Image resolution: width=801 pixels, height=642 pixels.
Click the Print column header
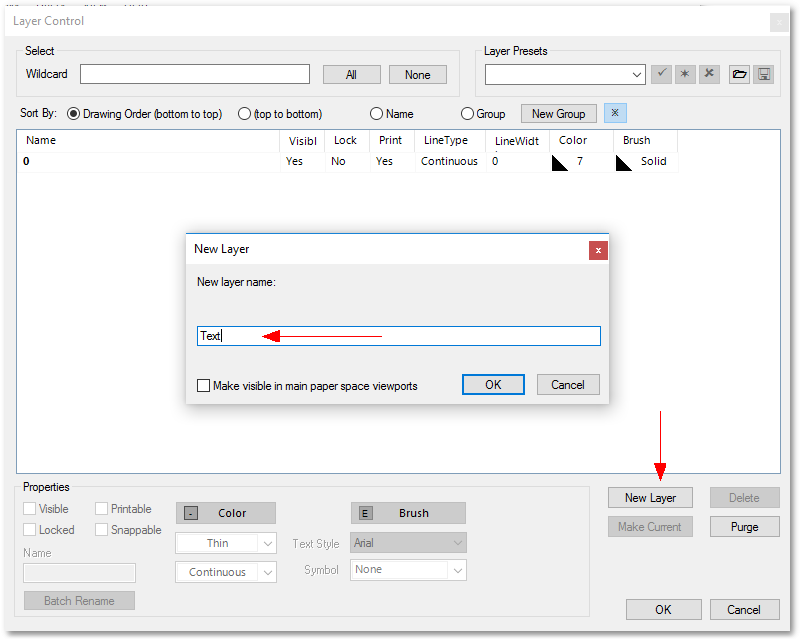391,140
